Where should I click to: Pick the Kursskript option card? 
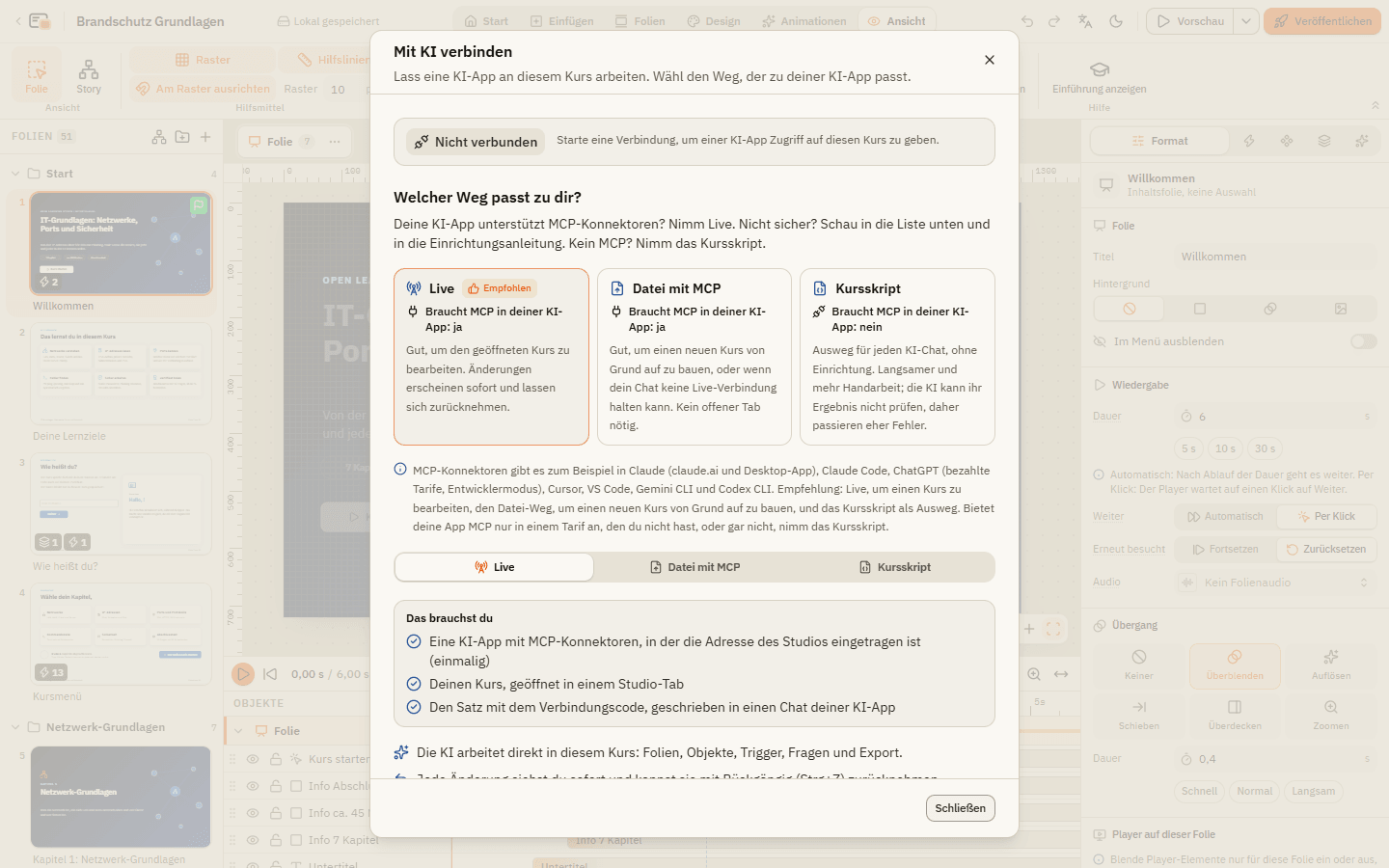coord(897,357)
